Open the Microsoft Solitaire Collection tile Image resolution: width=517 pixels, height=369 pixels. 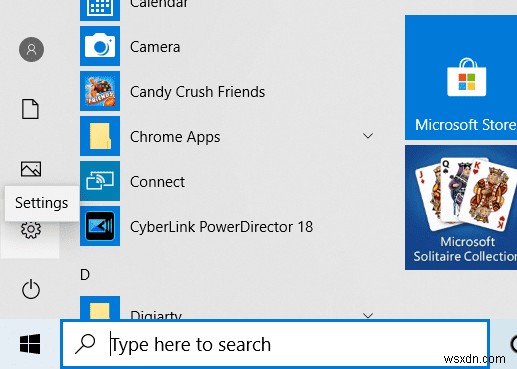pyautogui.click(x=461, y=207)
